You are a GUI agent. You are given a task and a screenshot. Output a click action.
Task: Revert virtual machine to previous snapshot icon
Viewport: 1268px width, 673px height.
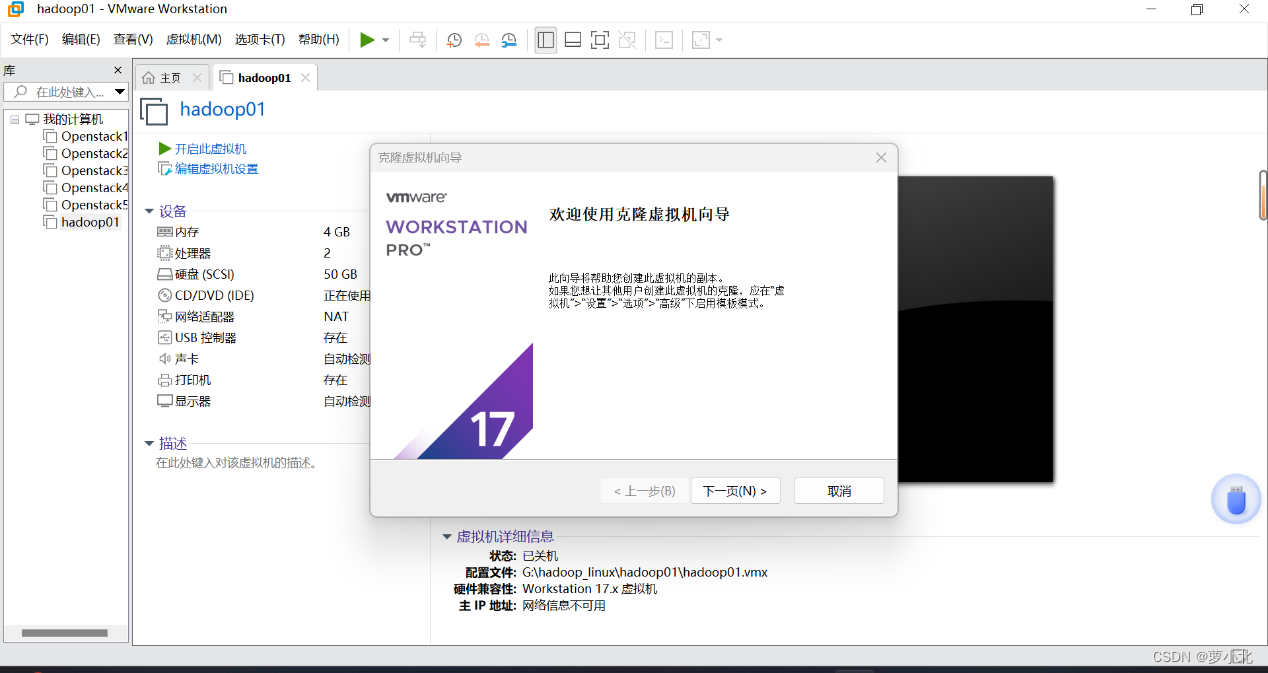coord(482,40)
